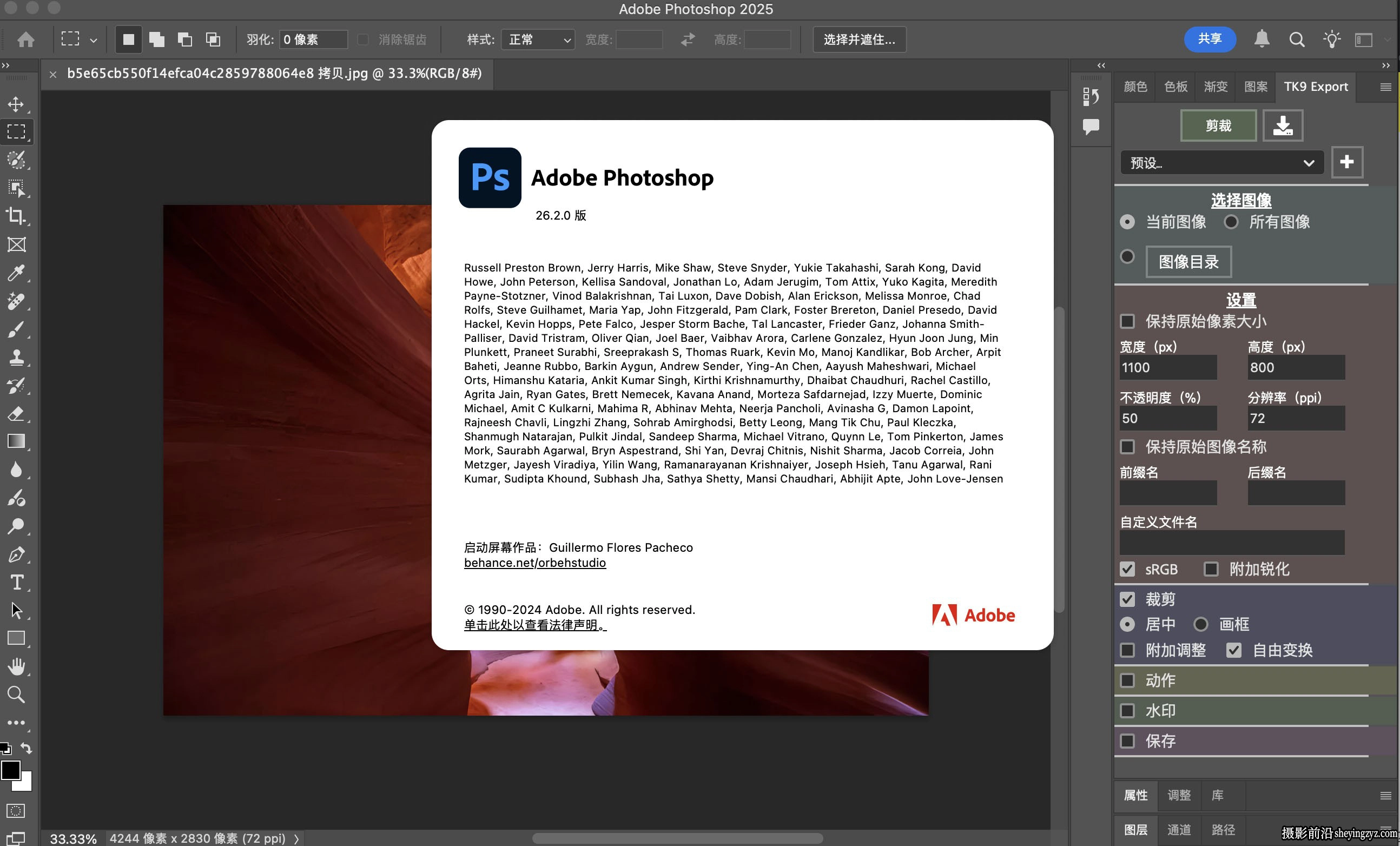The height and width of the screenshot is (846, 1400).
Task: Select the Object Selection tool
Action: (16, 188)
